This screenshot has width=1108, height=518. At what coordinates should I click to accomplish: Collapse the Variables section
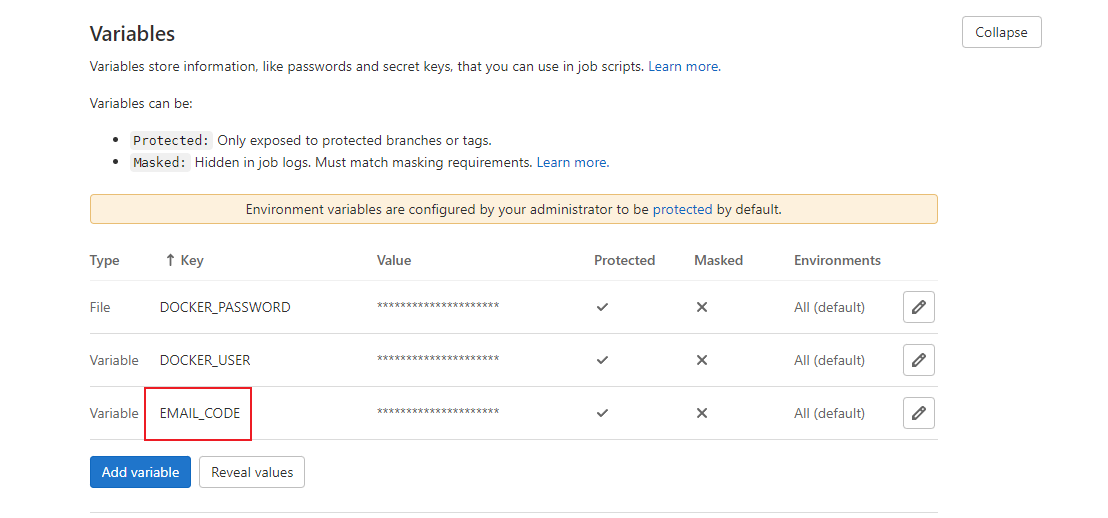(1001, 32)
